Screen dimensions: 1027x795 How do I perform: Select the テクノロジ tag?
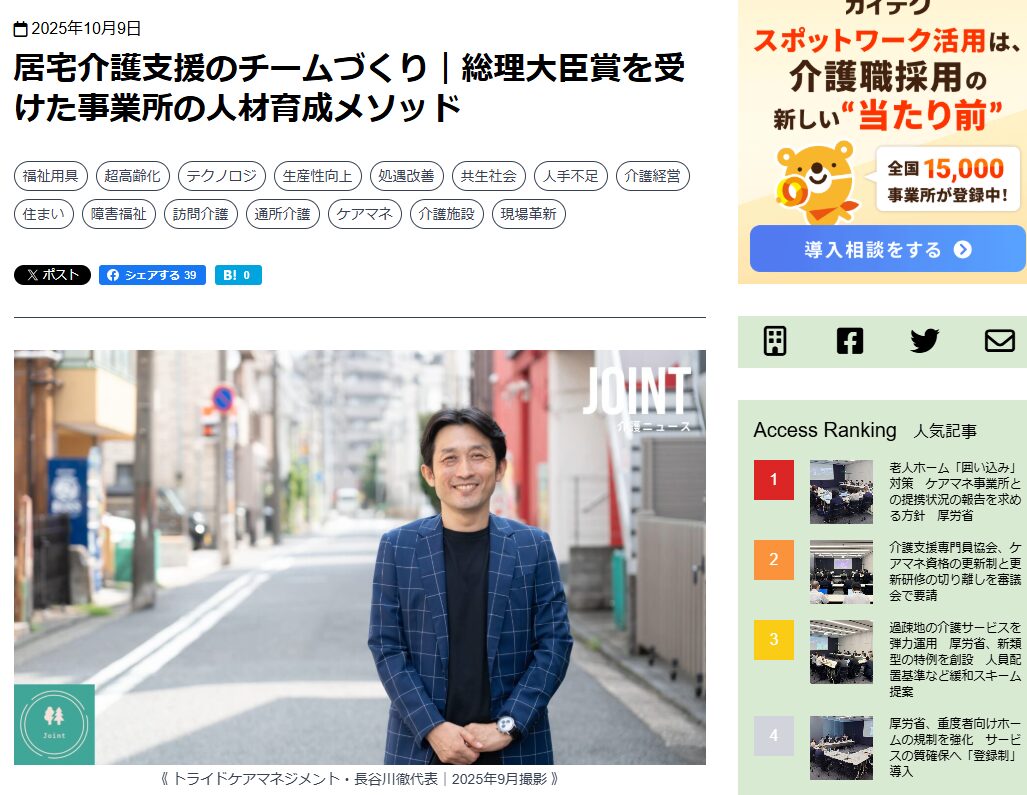[221, 176]
